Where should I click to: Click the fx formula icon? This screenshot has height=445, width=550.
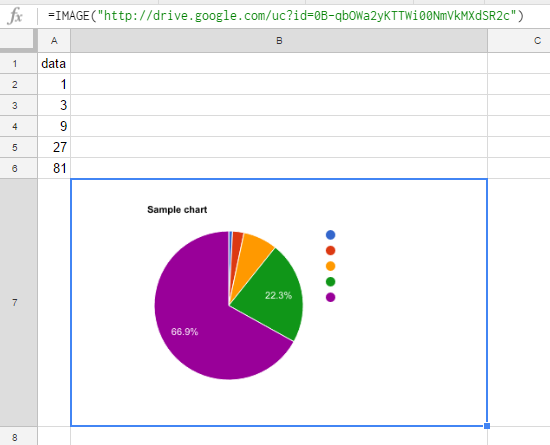(15, 16)
